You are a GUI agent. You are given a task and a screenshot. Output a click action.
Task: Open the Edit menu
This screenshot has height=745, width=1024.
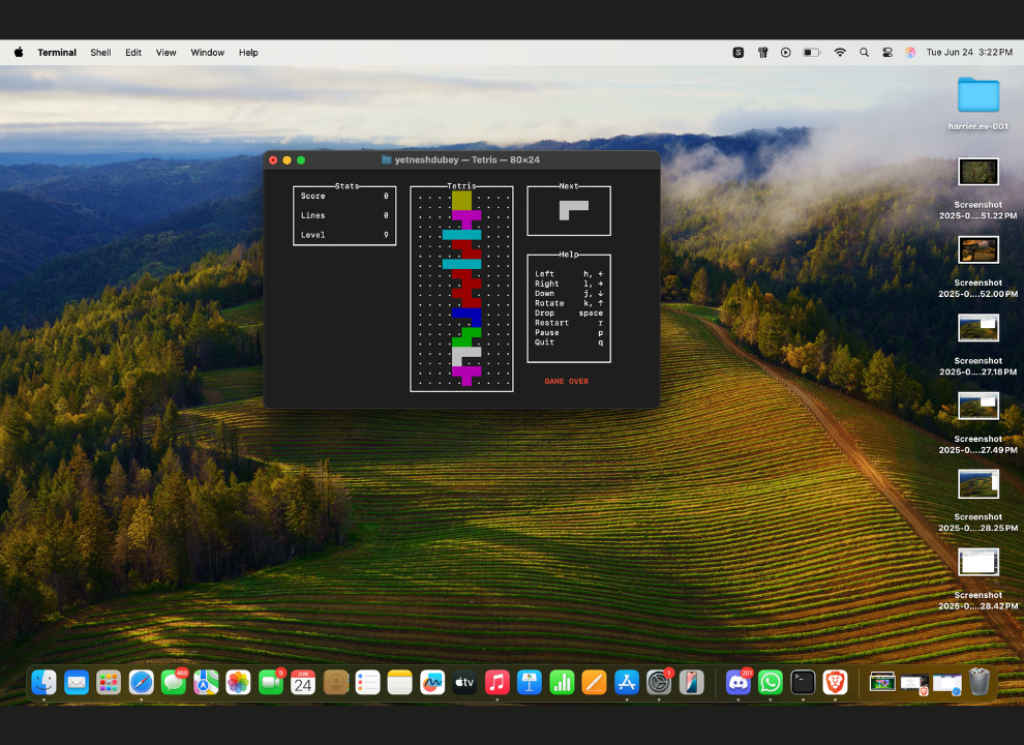click(x=133, y=52)
